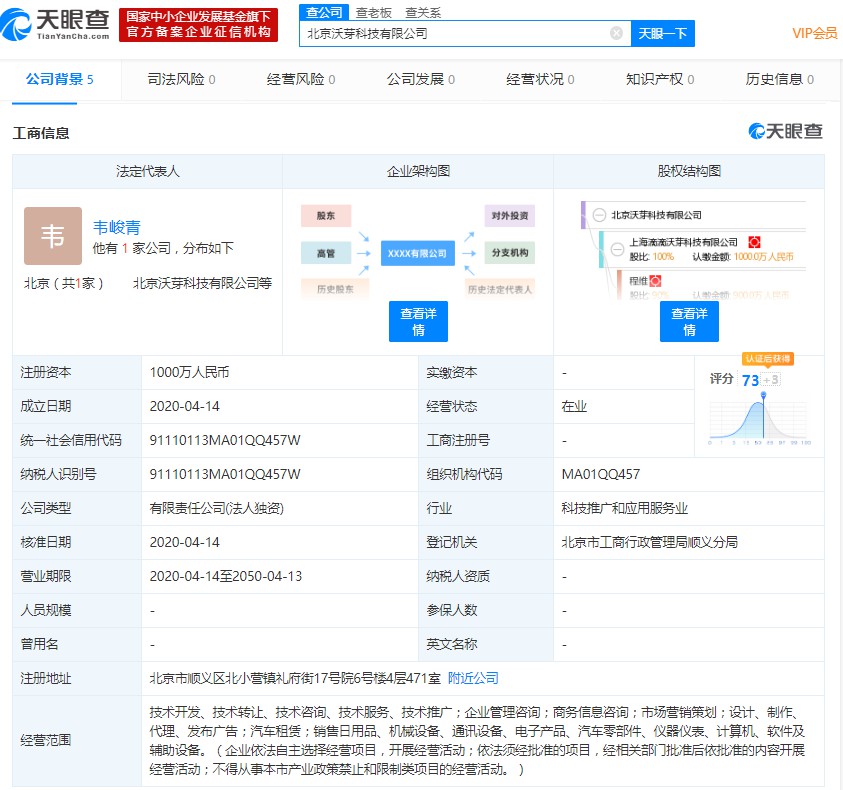This screenshot has width=843, height=790.
Task: Open the 附近公司 link
Action: (x=473, y=678)
